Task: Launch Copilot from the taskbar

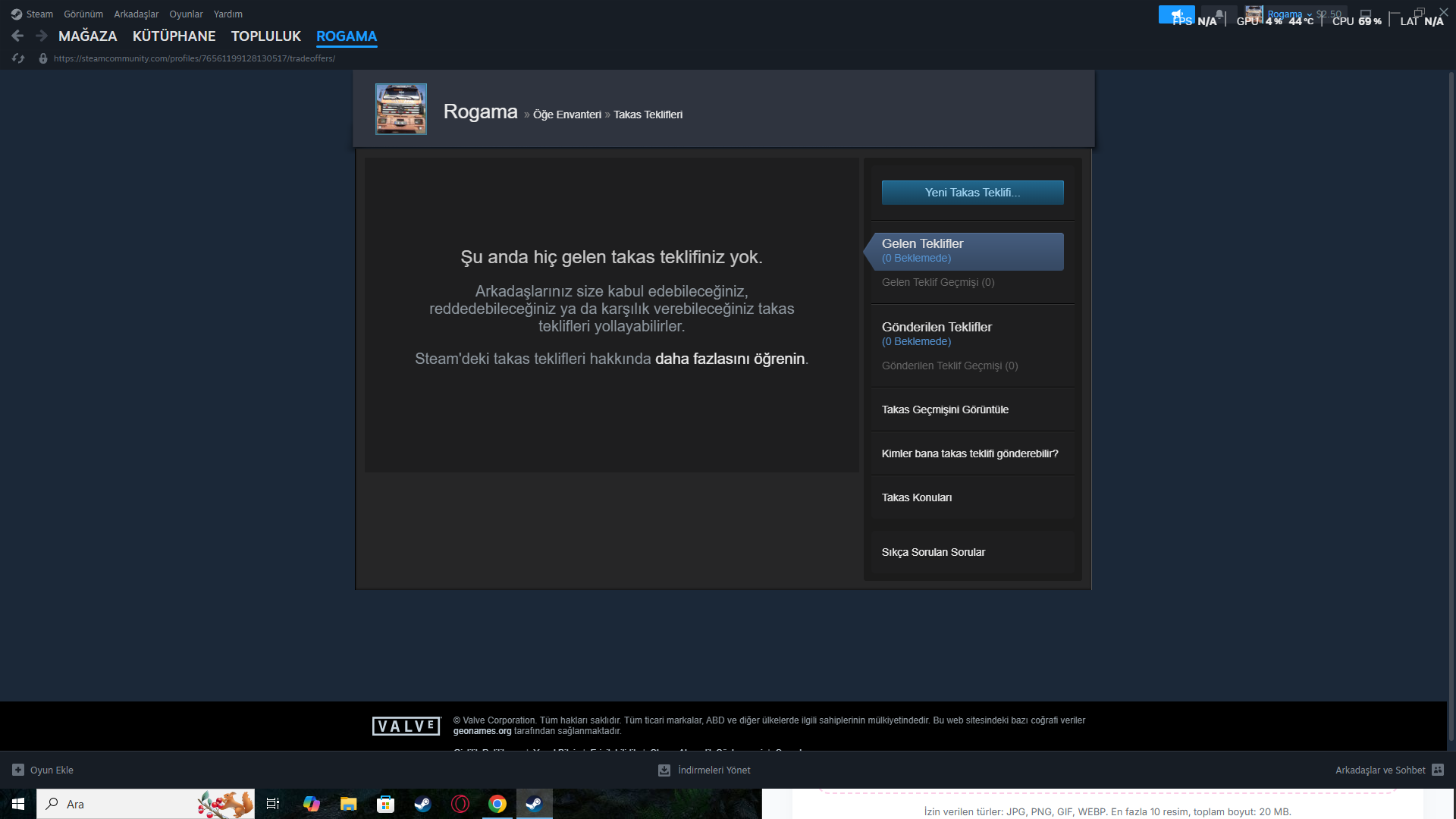Action: point(311,804)
